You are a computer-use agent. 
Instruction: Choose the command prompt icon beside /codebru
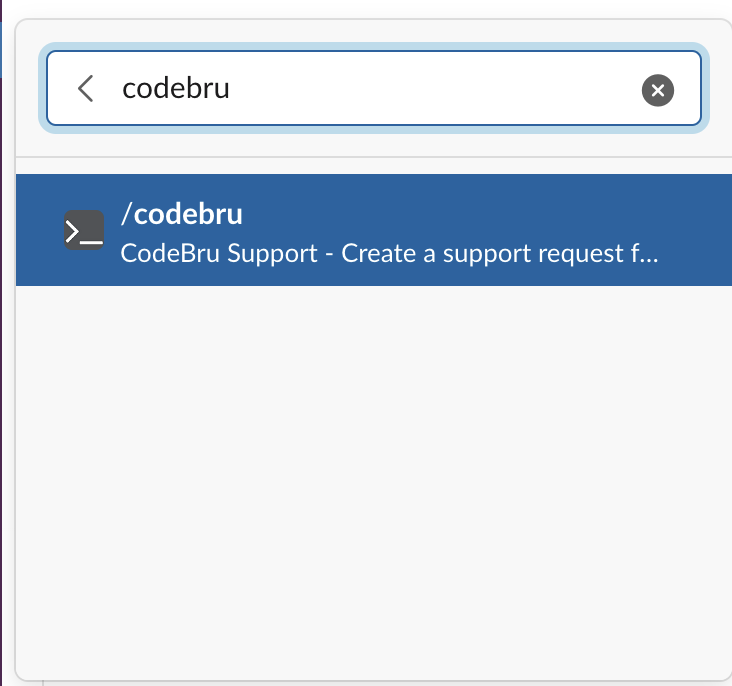(84, 230)
